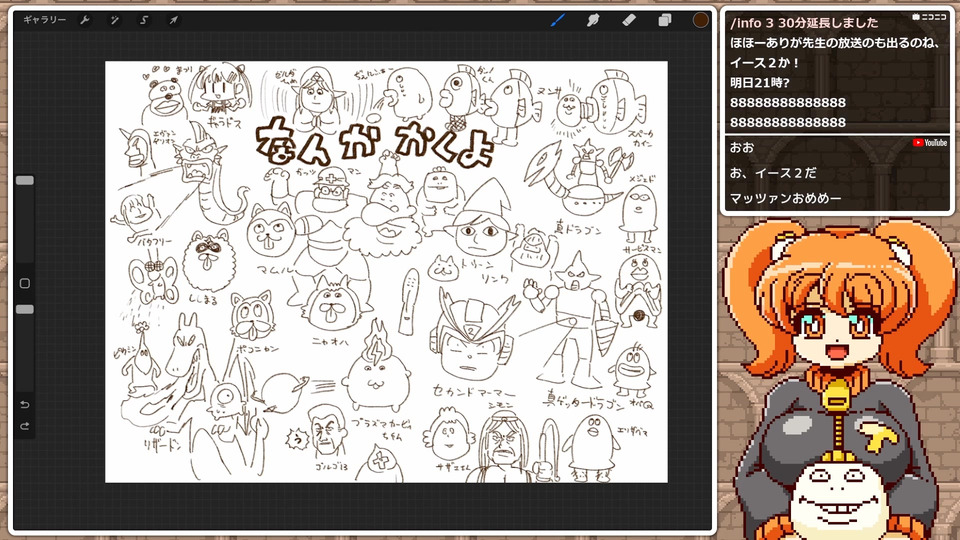The width and height of the screenshot is (960, 540).
Task: Click the Redo arrow in sidebar
Action: point(25,426)
